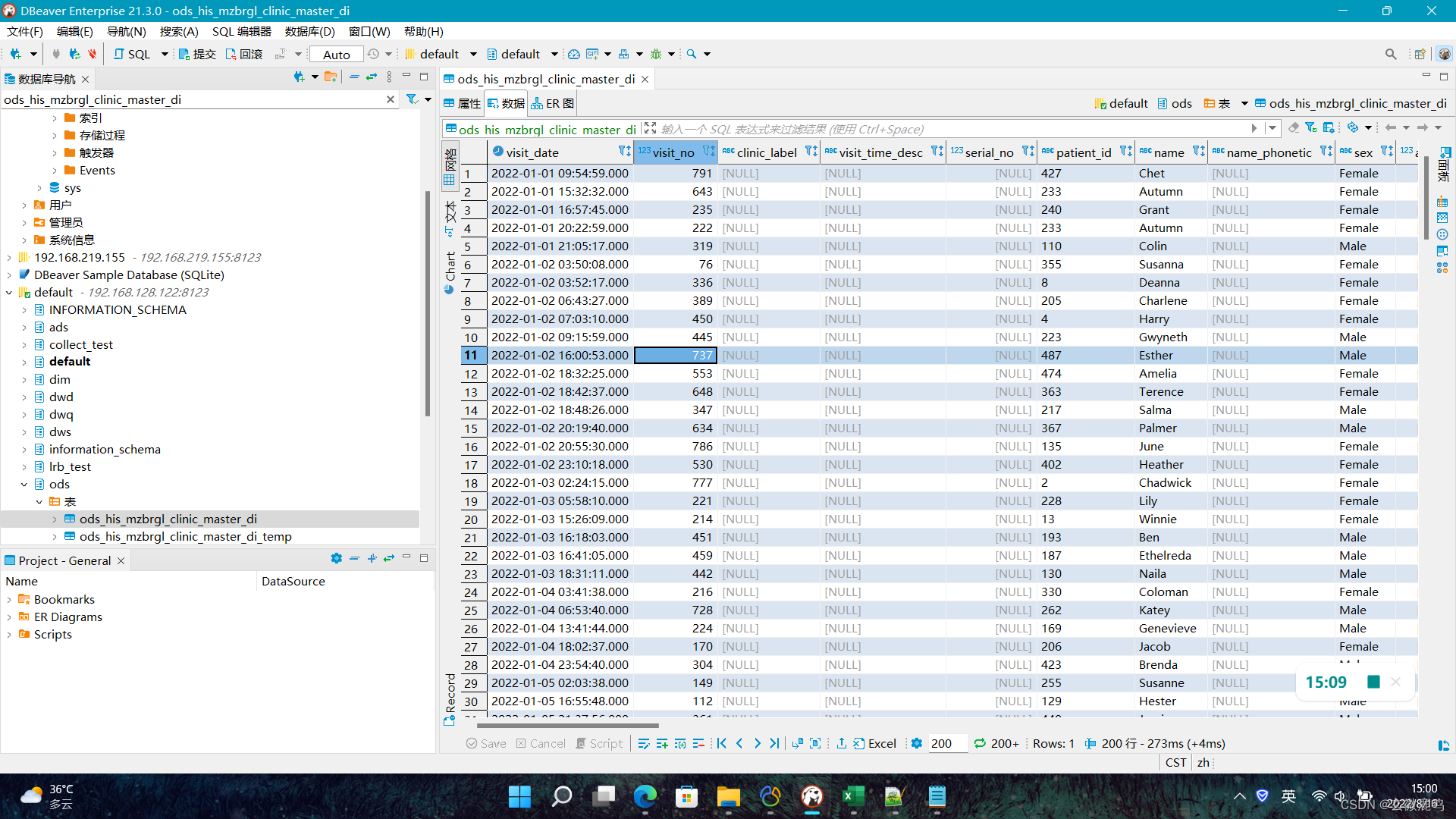1456x819 pixels.
Task: Expand the 192.168.219.155 connection node
Action: coord(9,258)
